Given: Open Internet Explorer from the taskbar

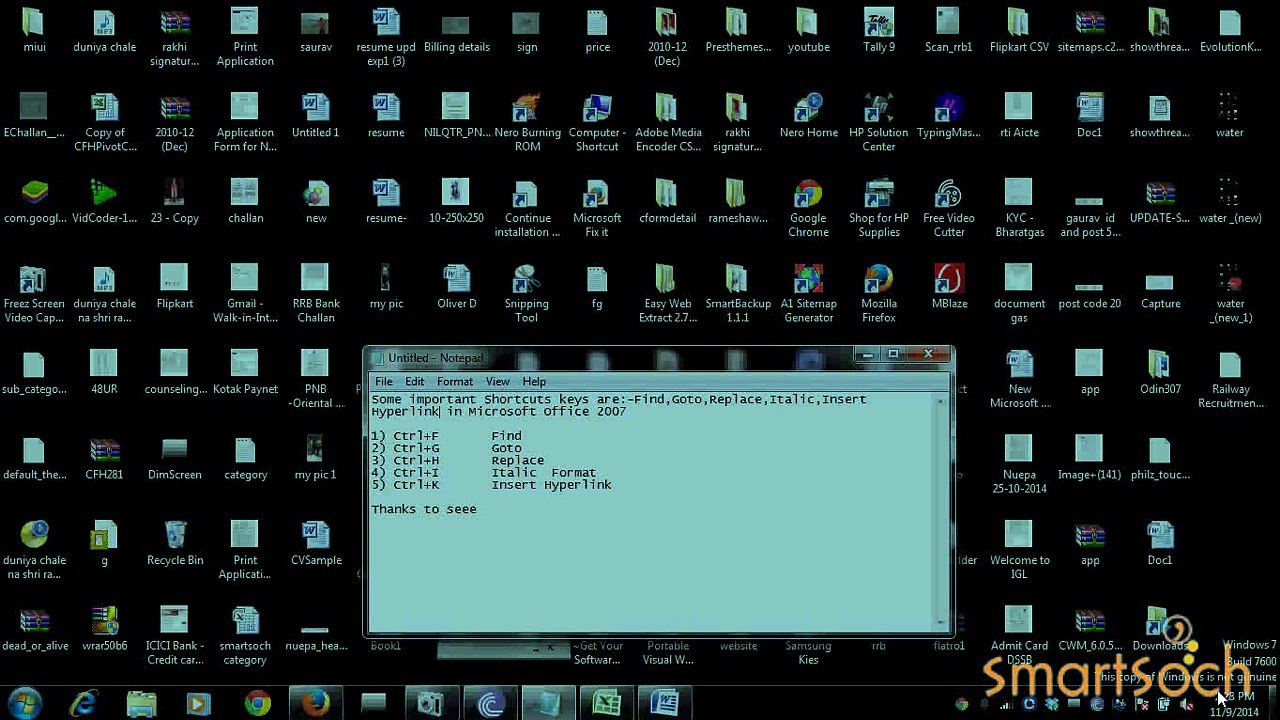Looking at the screenshot, I should (x=84, y=703).
